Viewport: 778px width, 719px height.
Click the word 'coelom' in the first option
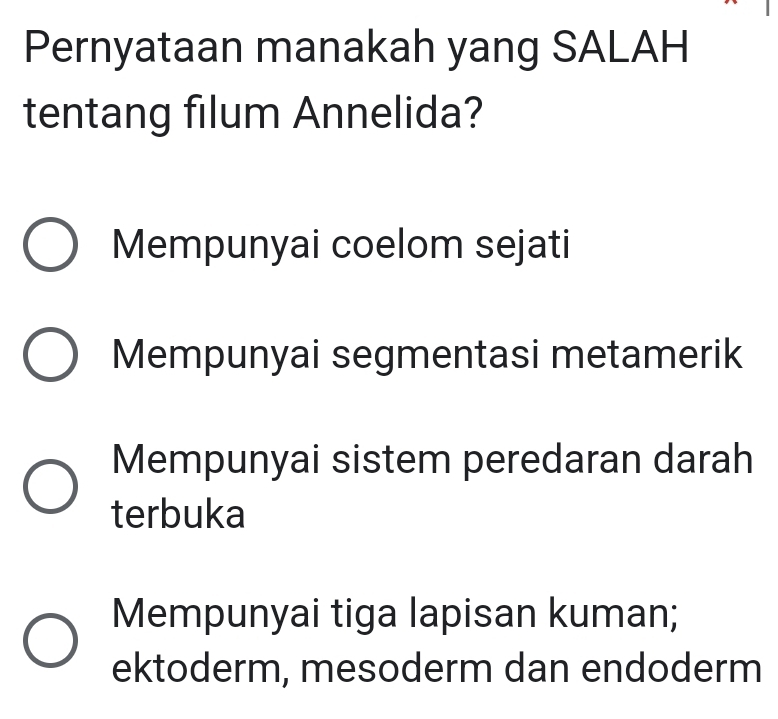[x=397, y=244]
